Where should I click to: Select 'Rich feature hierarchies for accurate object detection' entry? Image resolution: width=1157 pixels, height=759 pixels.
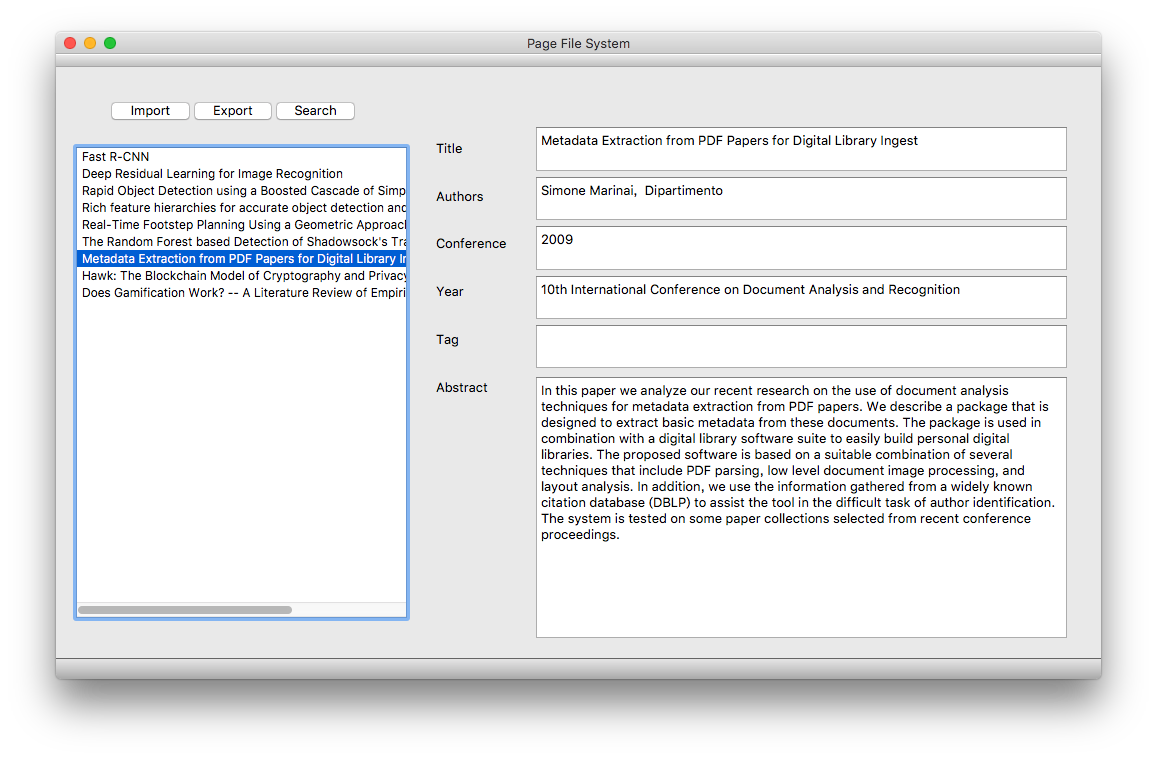[241, 207]
